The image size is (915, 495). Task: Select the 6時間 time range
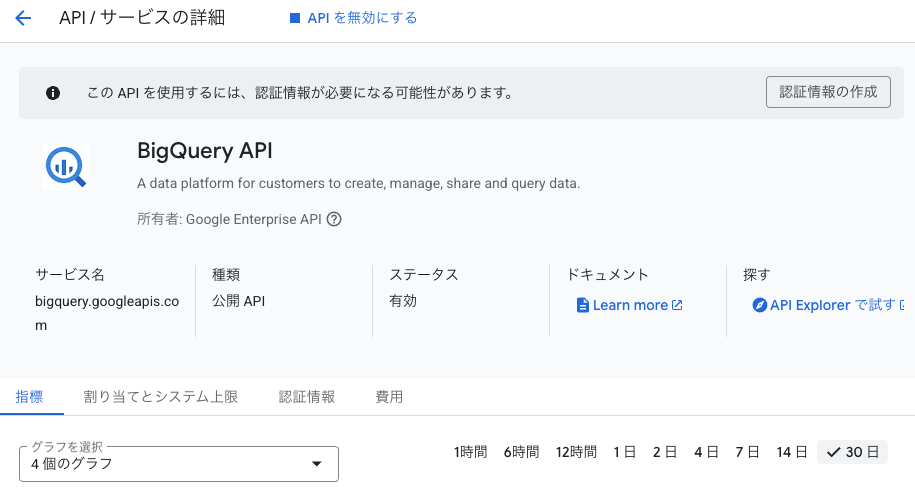[x=521, y=452]
